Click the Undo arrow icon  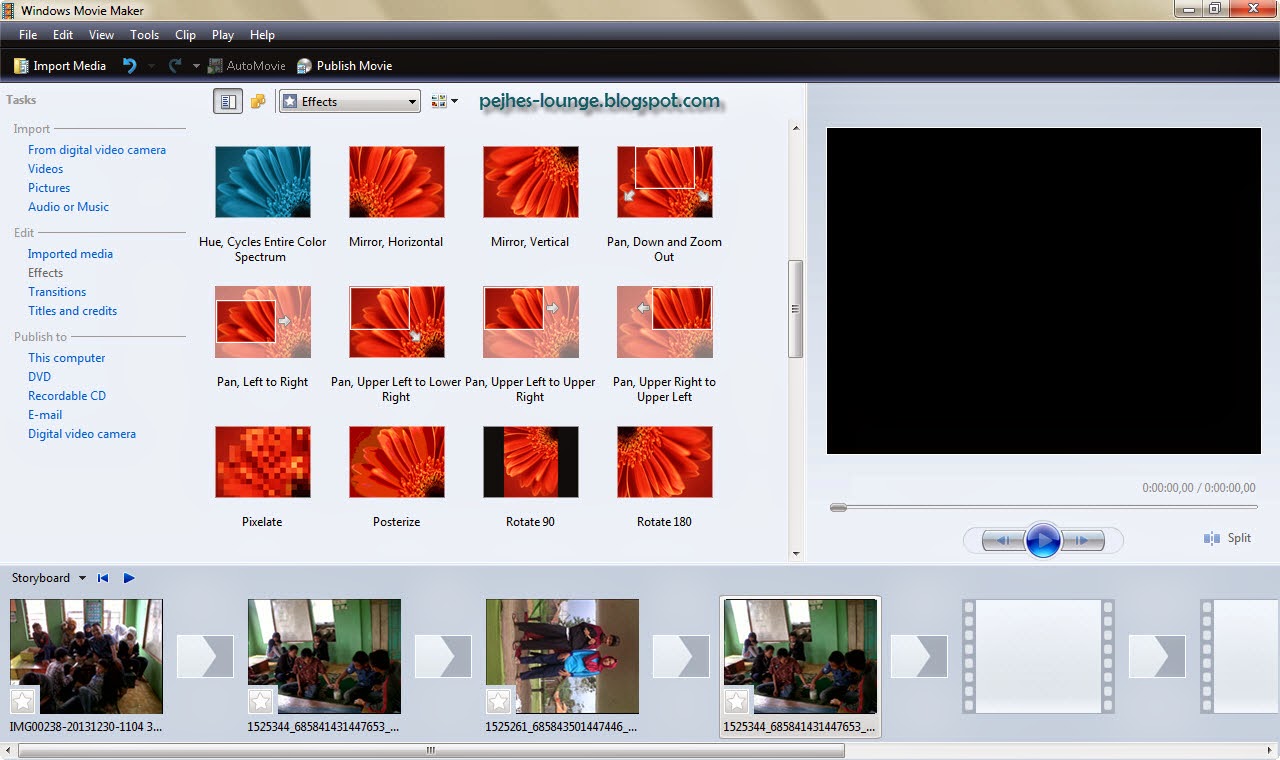(x=128, y=65)
